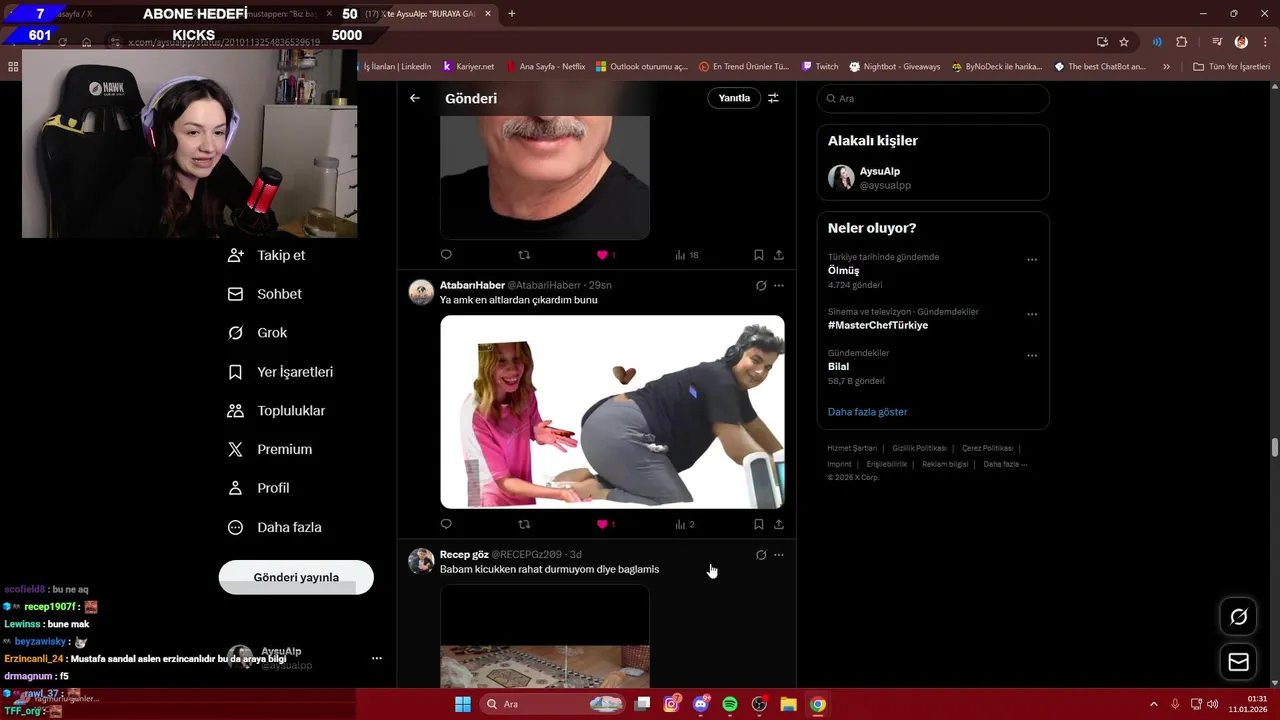The width and height of the screenshot is (1280, 720).
Task: Open the #MasterChefTürkiye trend
Action: pyautogui.click(x=878, y=325)
